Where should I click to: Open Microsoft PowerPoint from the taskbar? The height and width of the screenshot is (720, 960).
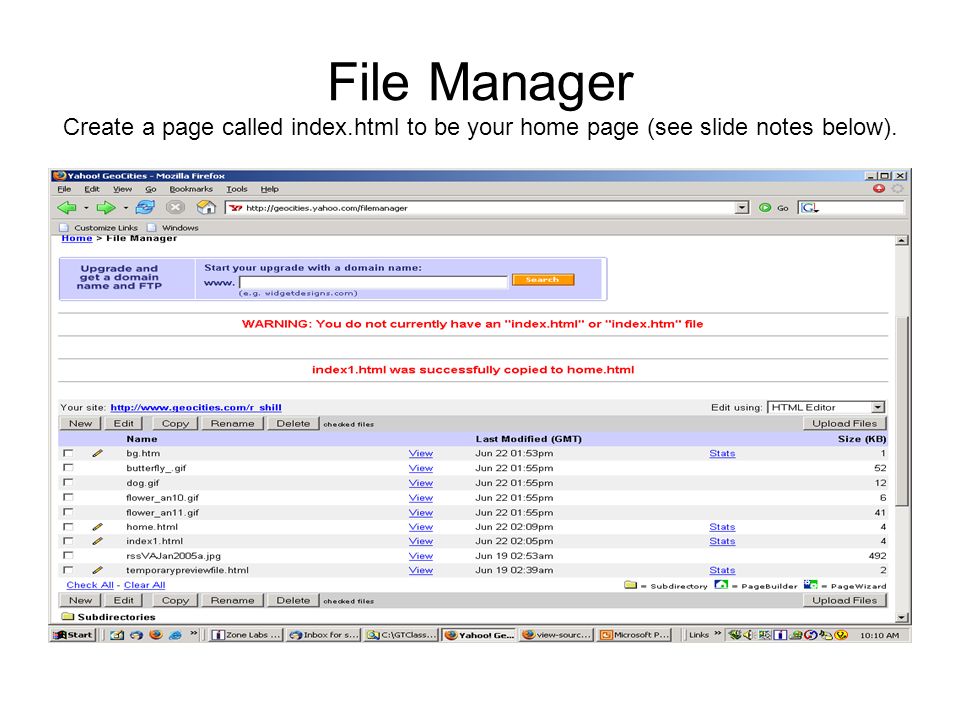click(634, 635)
